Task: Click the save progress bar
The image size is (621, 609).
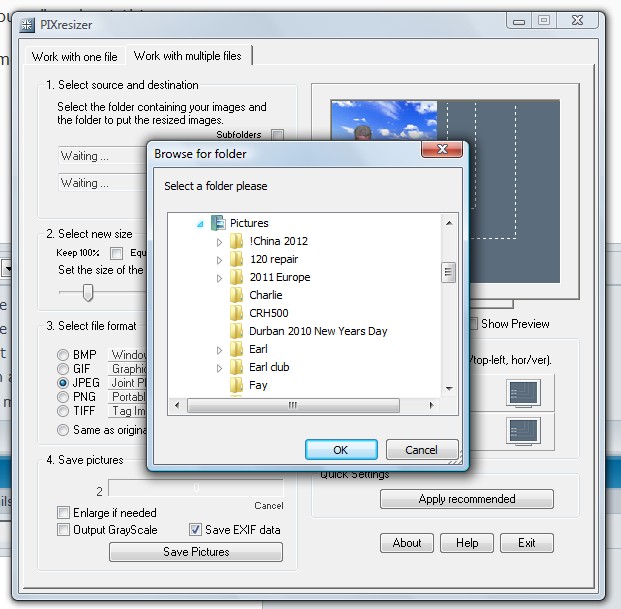Action: (x=196, y=487)
